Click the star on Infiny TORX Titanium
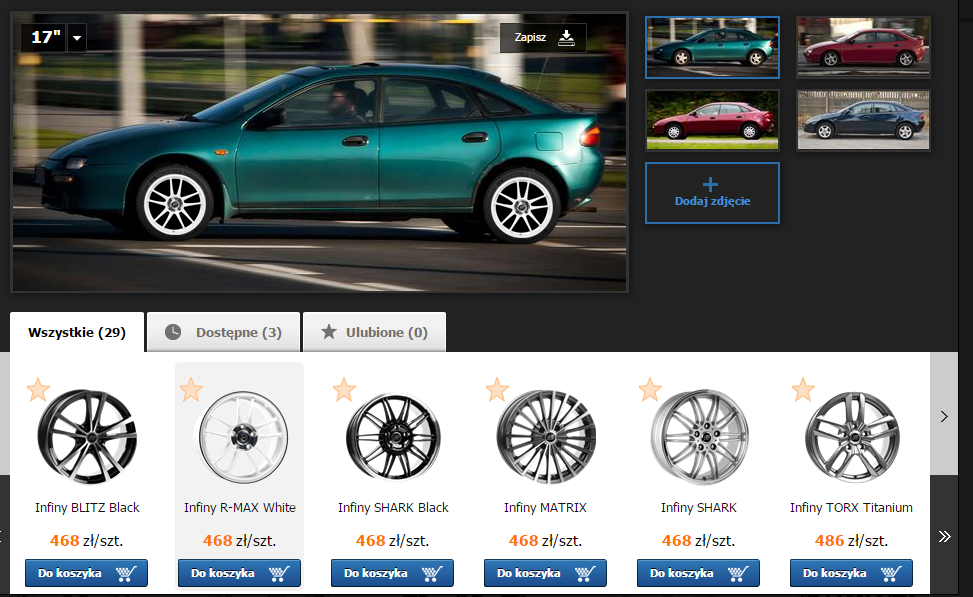Screen dimensions: 973x597 pyautogui.click(x=803, y=390)
